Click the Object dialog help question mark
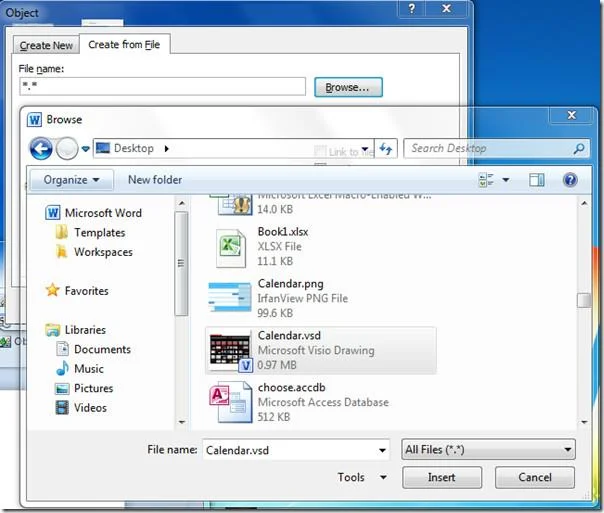 (x=412, y=8)
